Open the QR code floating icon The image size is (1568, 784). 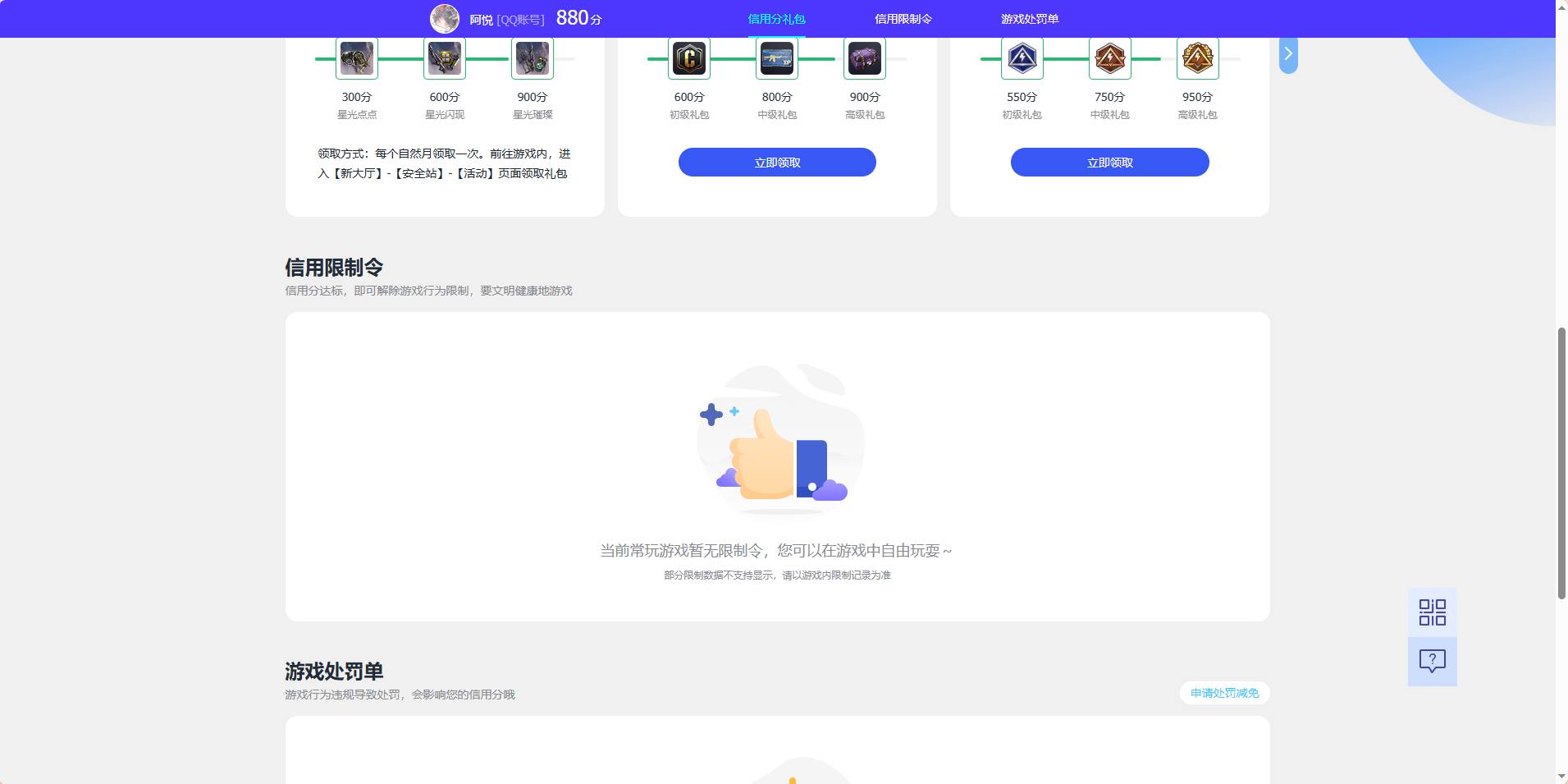click(x=1433, y=612)
